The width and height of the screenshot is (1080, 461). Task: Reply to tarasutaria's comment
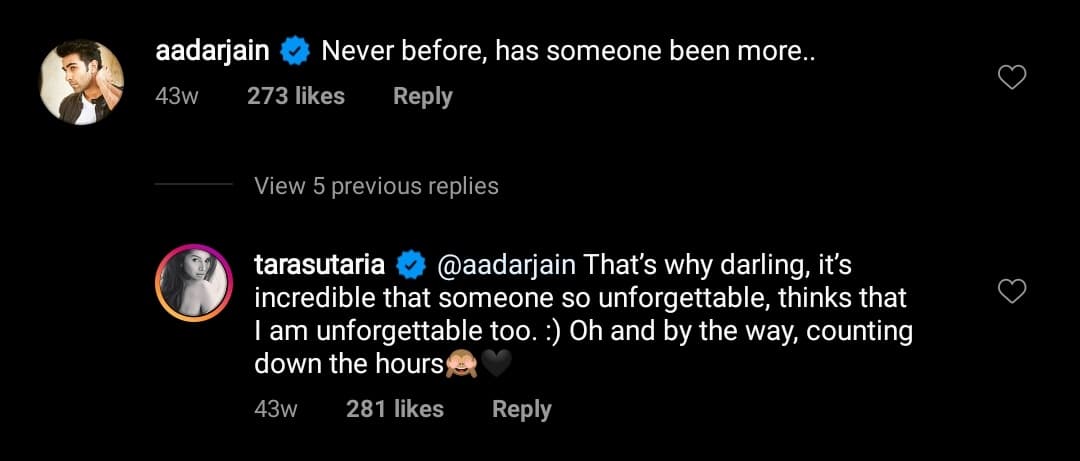tap(521, 409)
